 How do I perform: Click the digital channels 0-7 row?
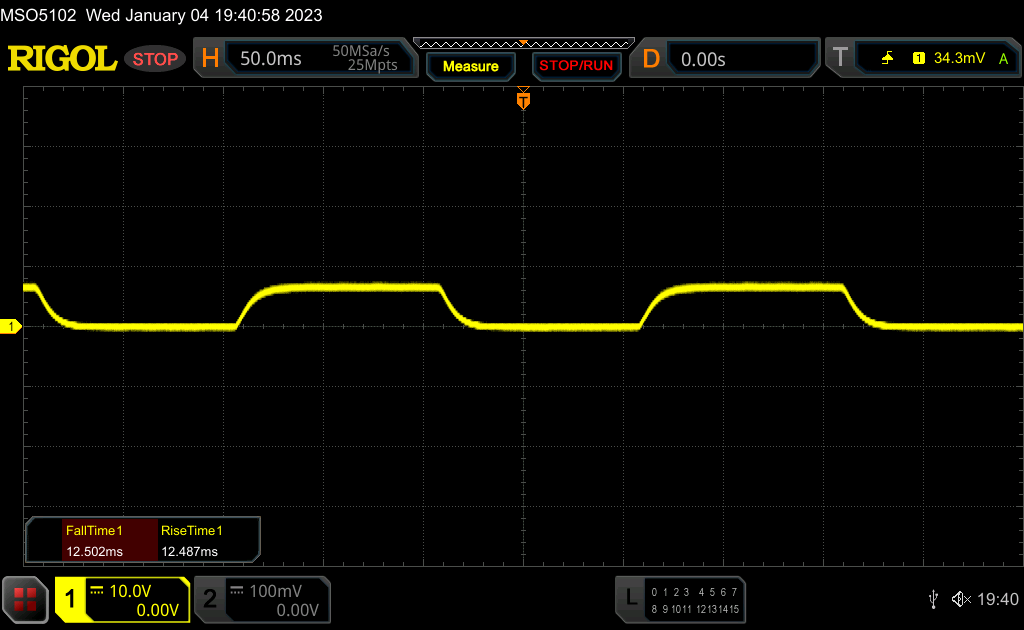[x=694, y=592]
